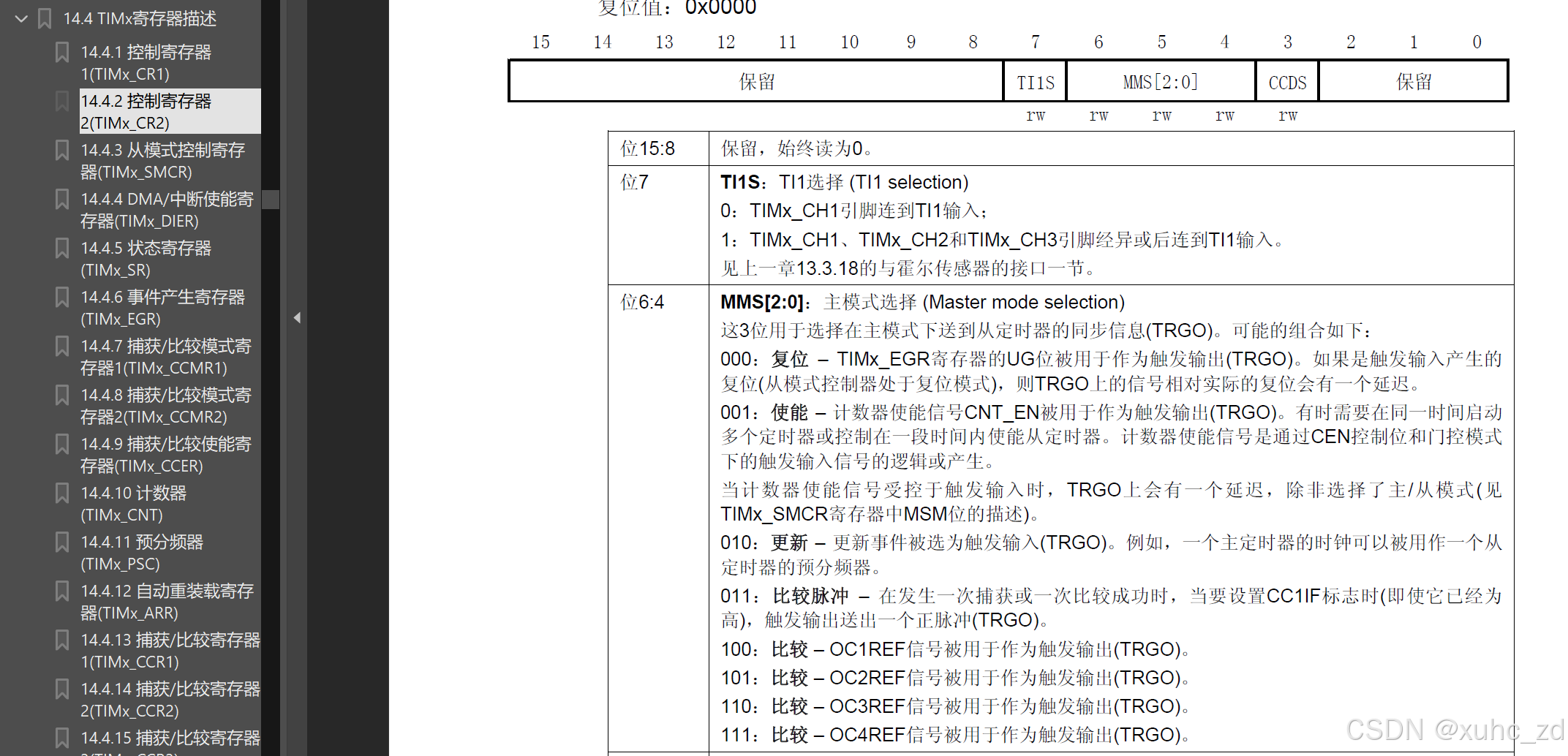Viewport: 1568px width, 756px height.
Task: Click bookmark icon for 14.4.6 事件产生寄存器
Action: 62,297
